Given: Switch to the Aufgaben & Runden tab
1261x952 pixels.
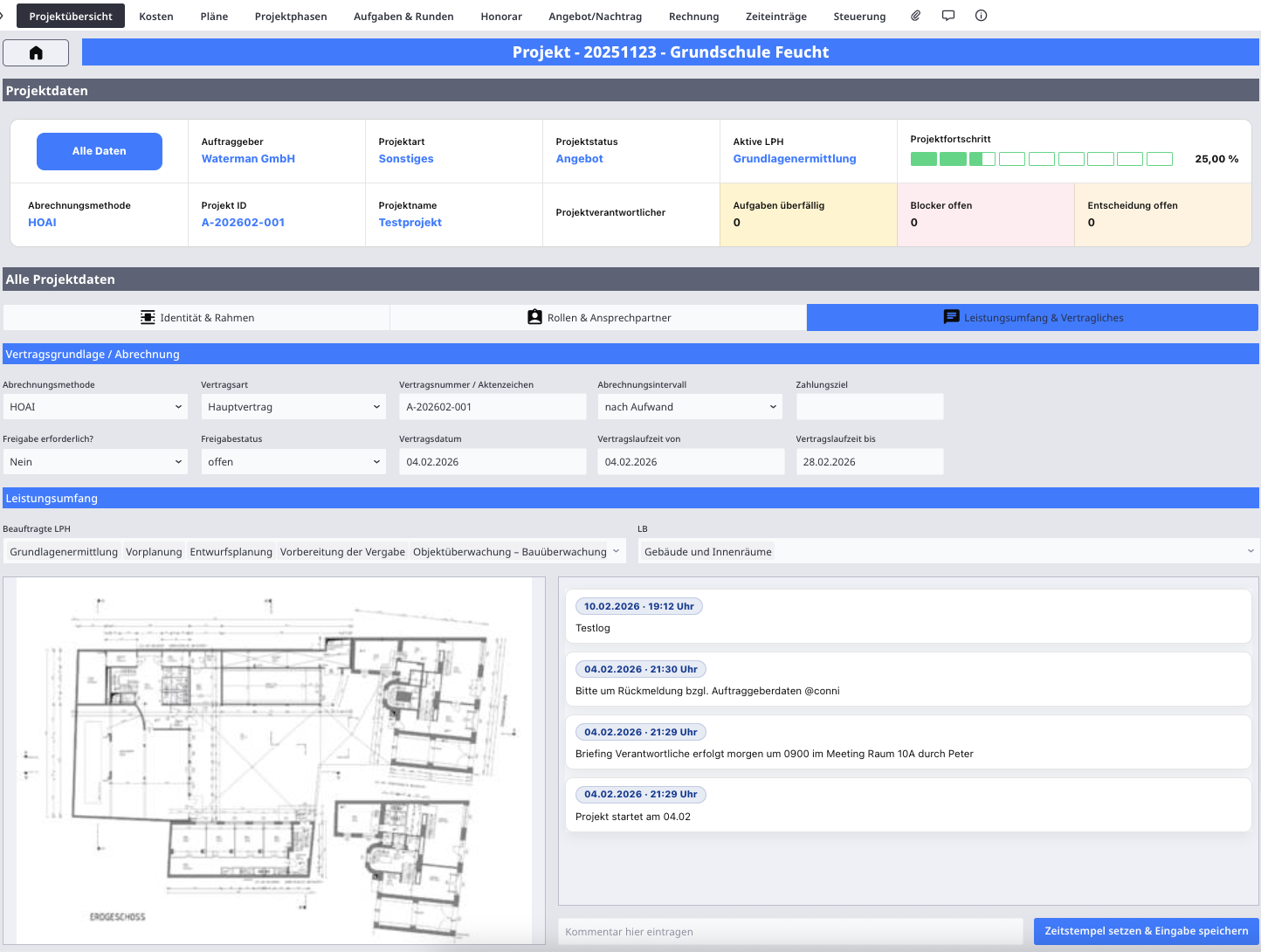Looking at the screenshot, I should (403, 16).
